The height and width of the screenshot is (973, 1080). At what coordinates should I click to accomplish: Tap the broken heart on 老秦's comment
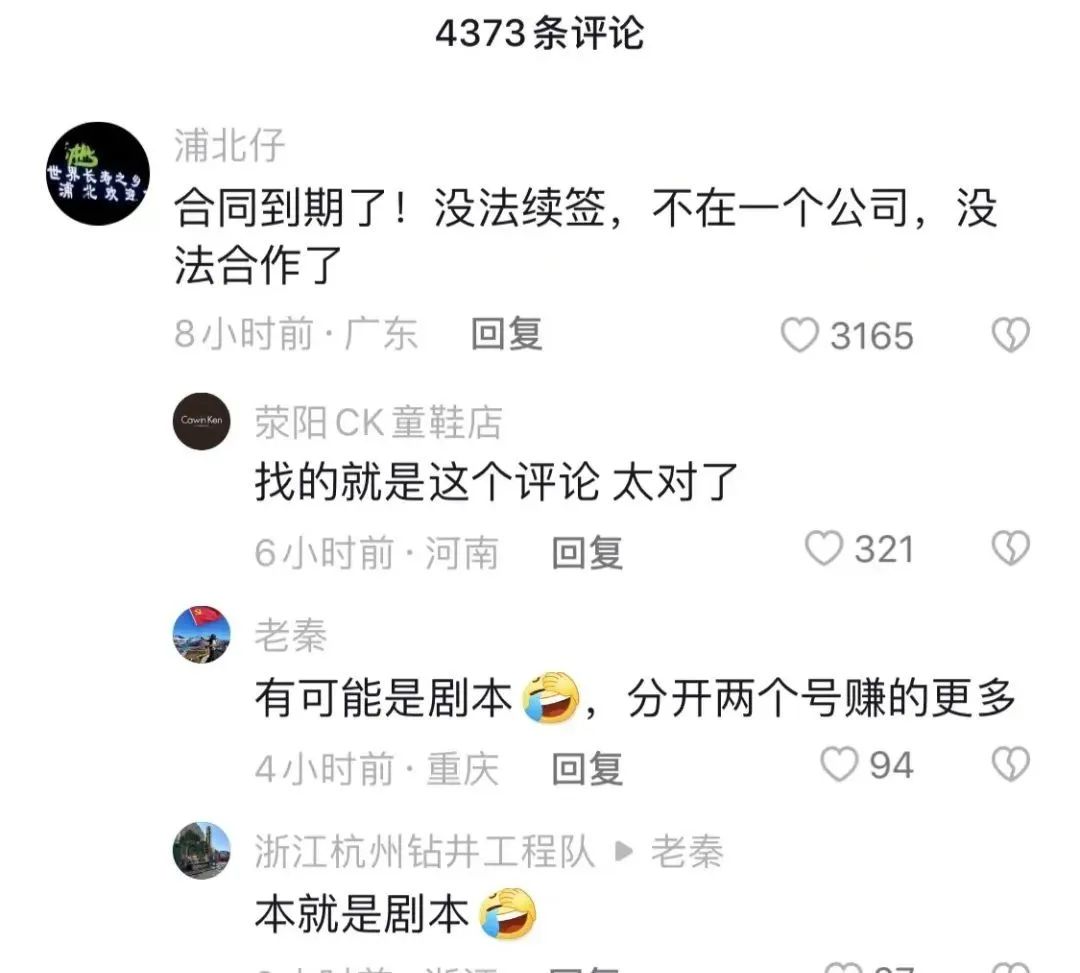(x=1010, y=764)
